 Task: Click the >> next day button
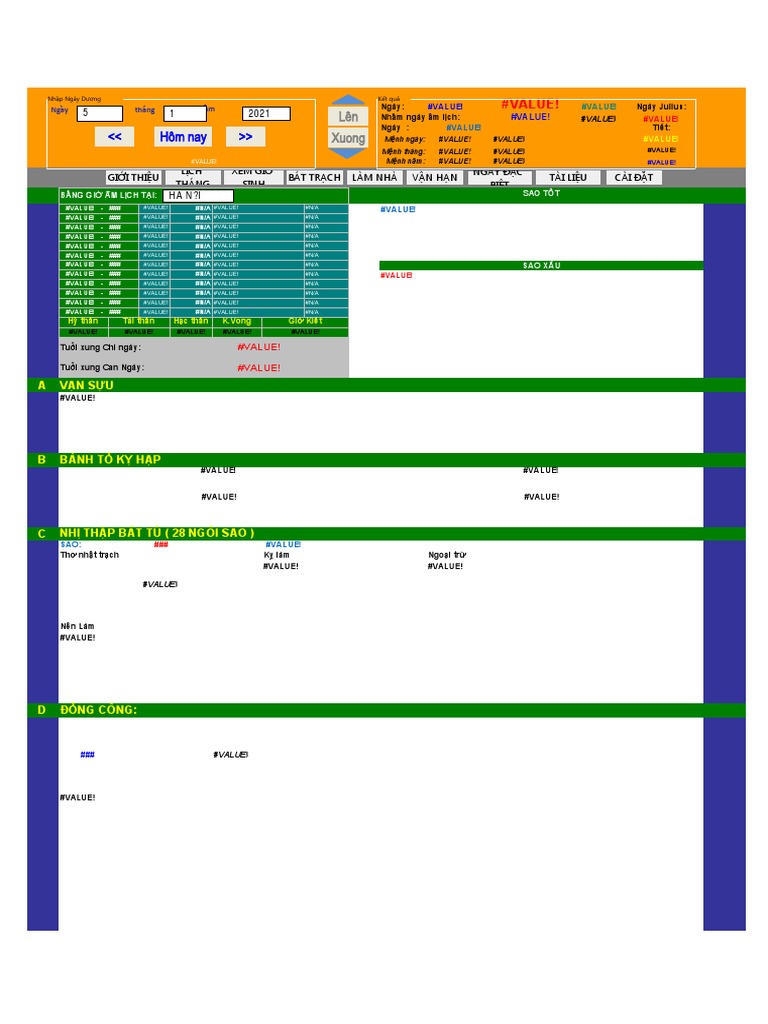click(x=245, y=136)
